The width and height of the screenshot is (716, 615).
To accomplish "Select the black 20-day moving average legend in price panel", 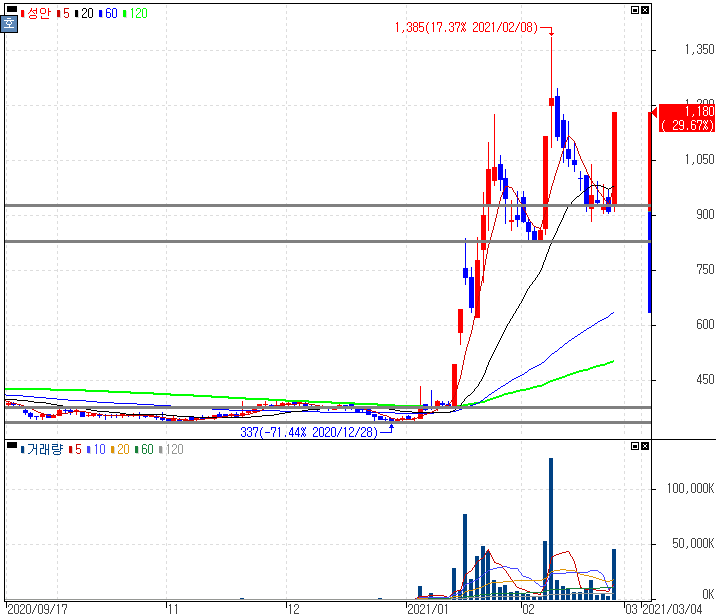I will tap(84, 13).
